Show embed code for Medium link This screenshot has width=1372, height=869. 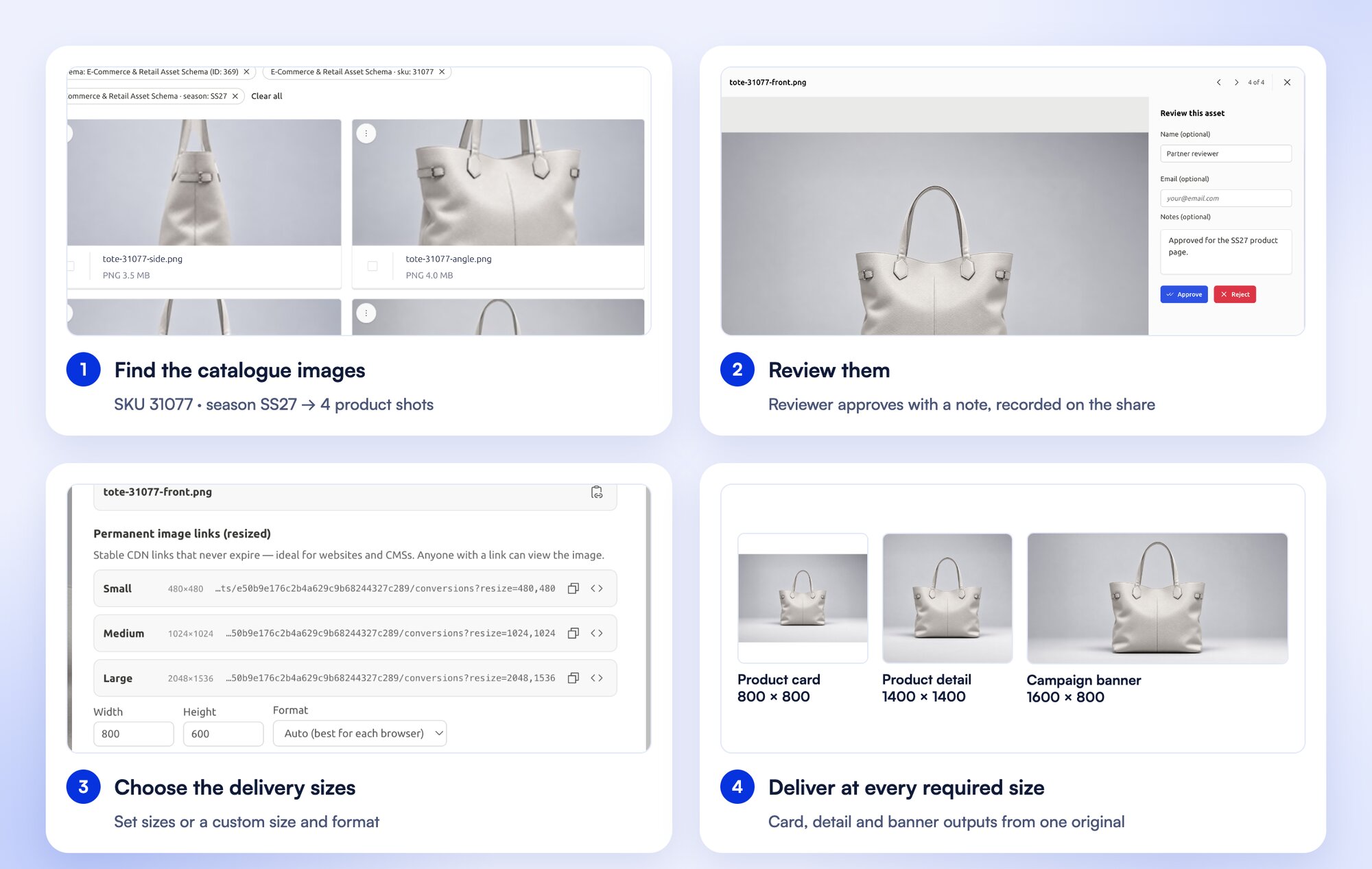(x=597, y=633)
